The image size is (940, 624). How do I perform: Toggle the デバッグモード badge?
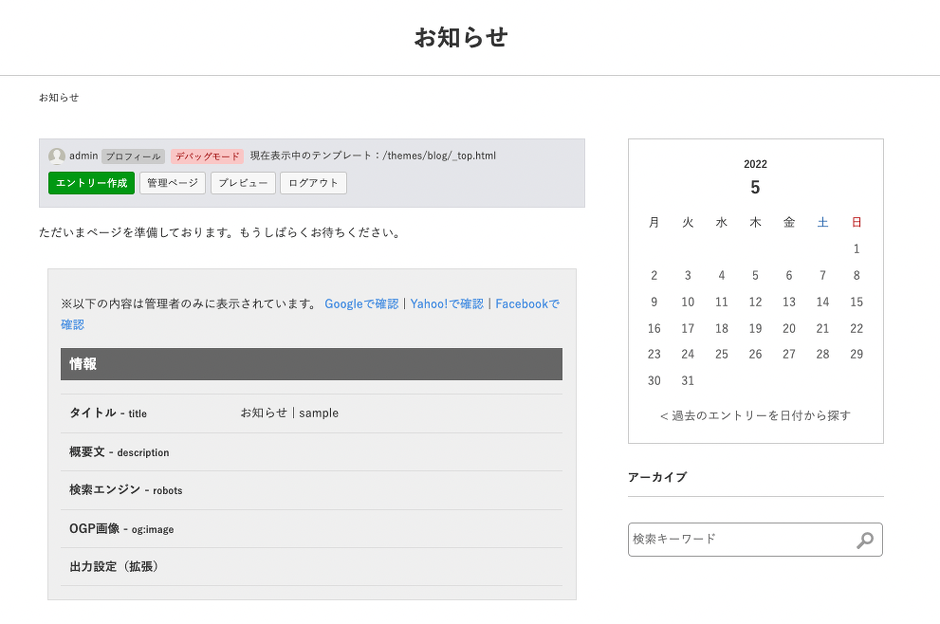click(207, 157)
